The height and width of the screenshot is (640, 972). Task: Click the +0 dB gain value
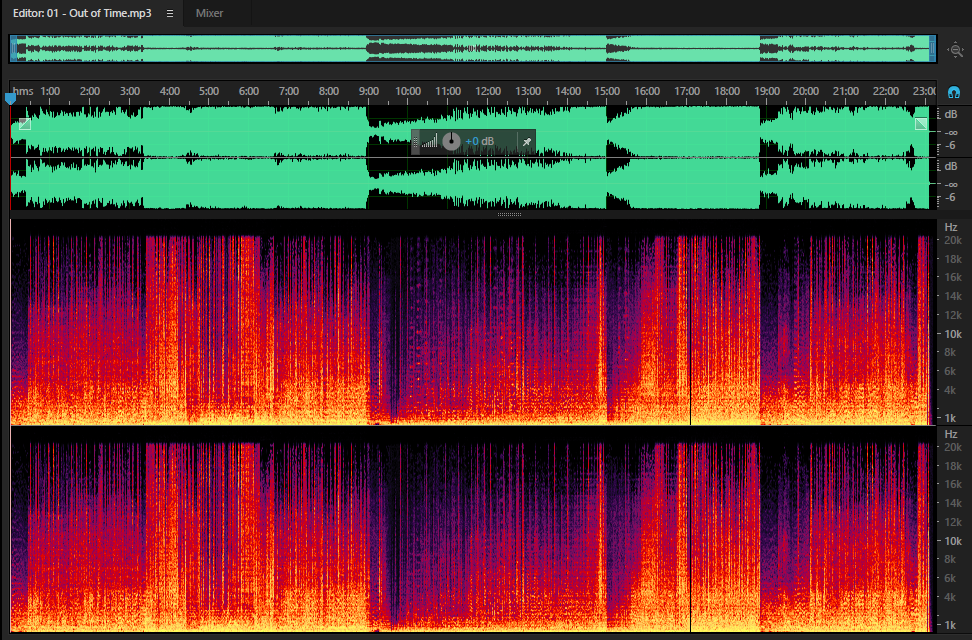pos(480,141)
